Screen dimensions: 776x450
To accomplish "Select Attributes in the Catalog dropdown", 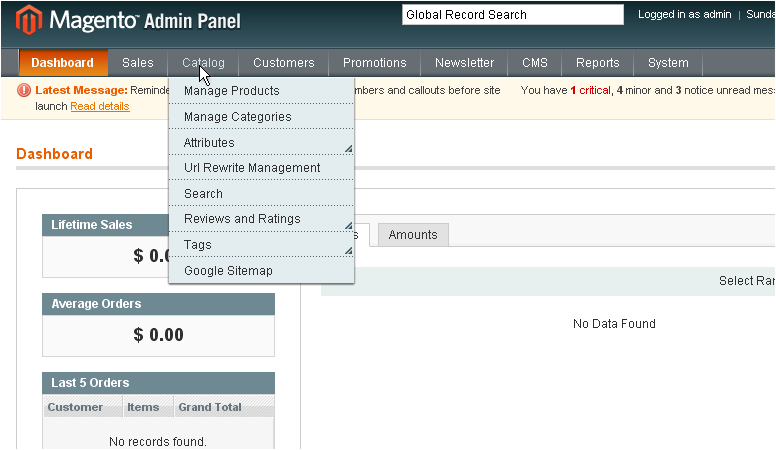I will (x=261, y=143).
